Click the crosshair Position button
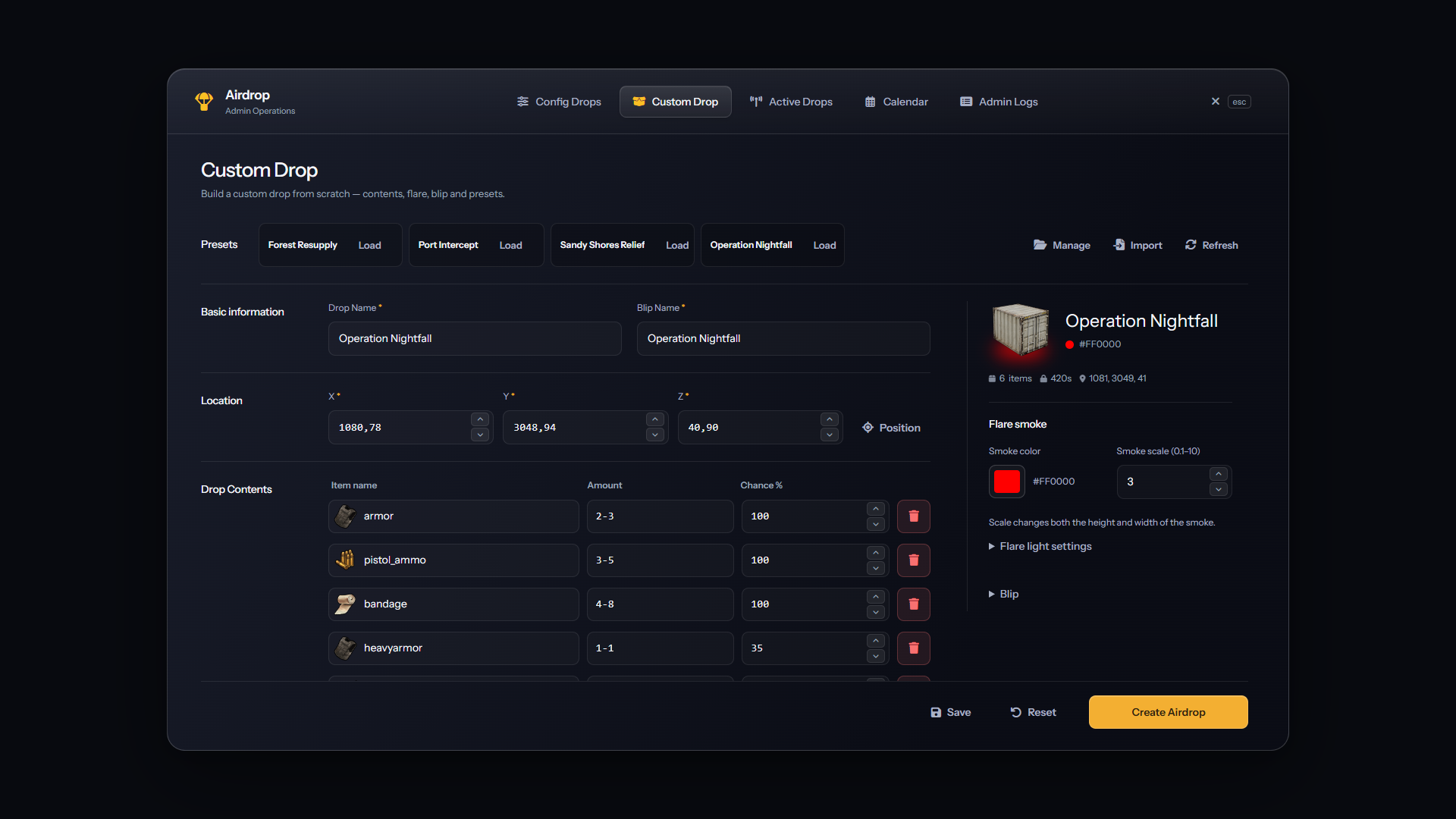Viewport: 1456px width, 819px height. point(891,428)
